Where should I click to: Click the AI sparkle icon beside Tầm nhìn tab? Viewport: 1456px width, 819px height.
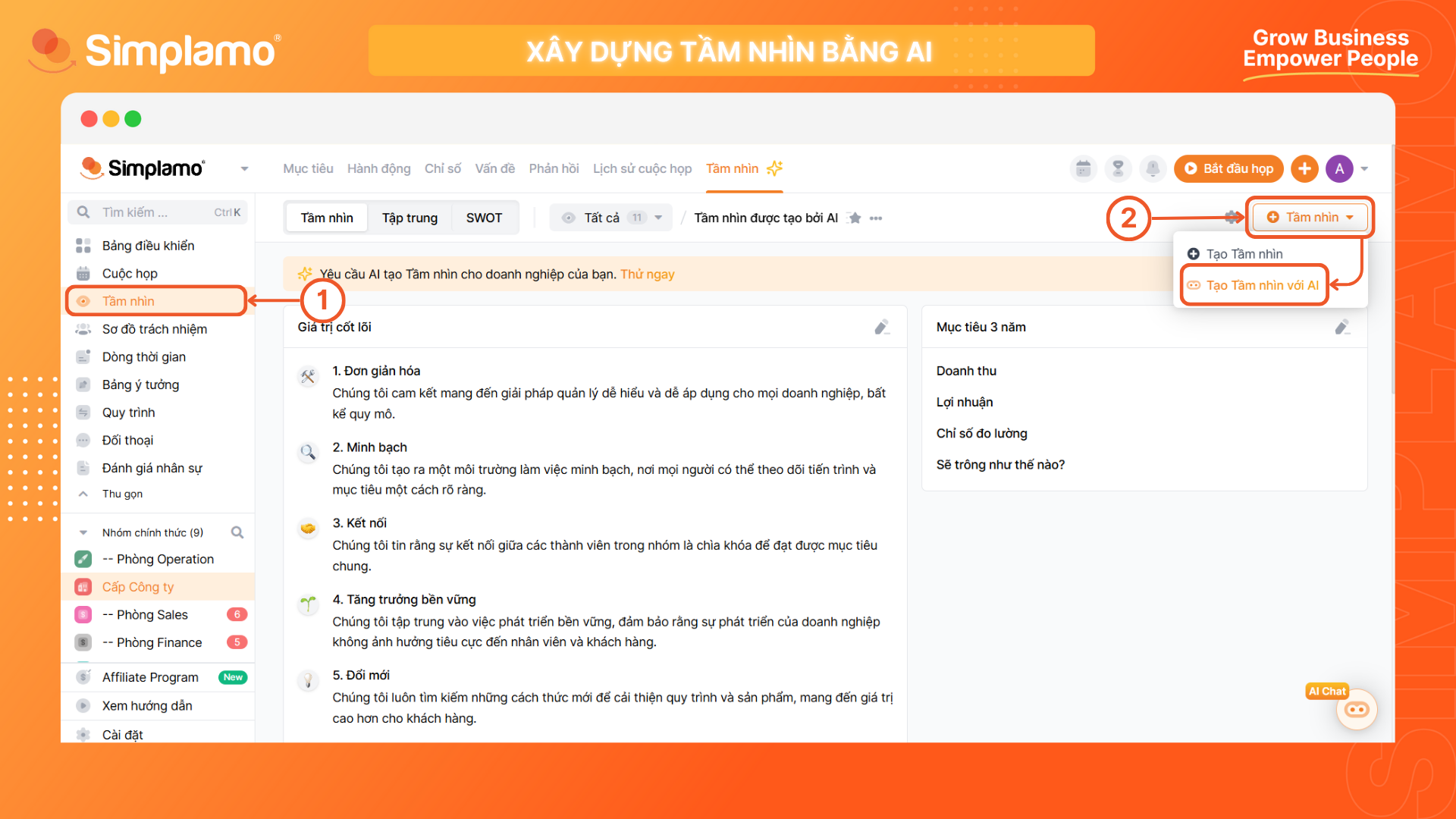pos(774,168)
